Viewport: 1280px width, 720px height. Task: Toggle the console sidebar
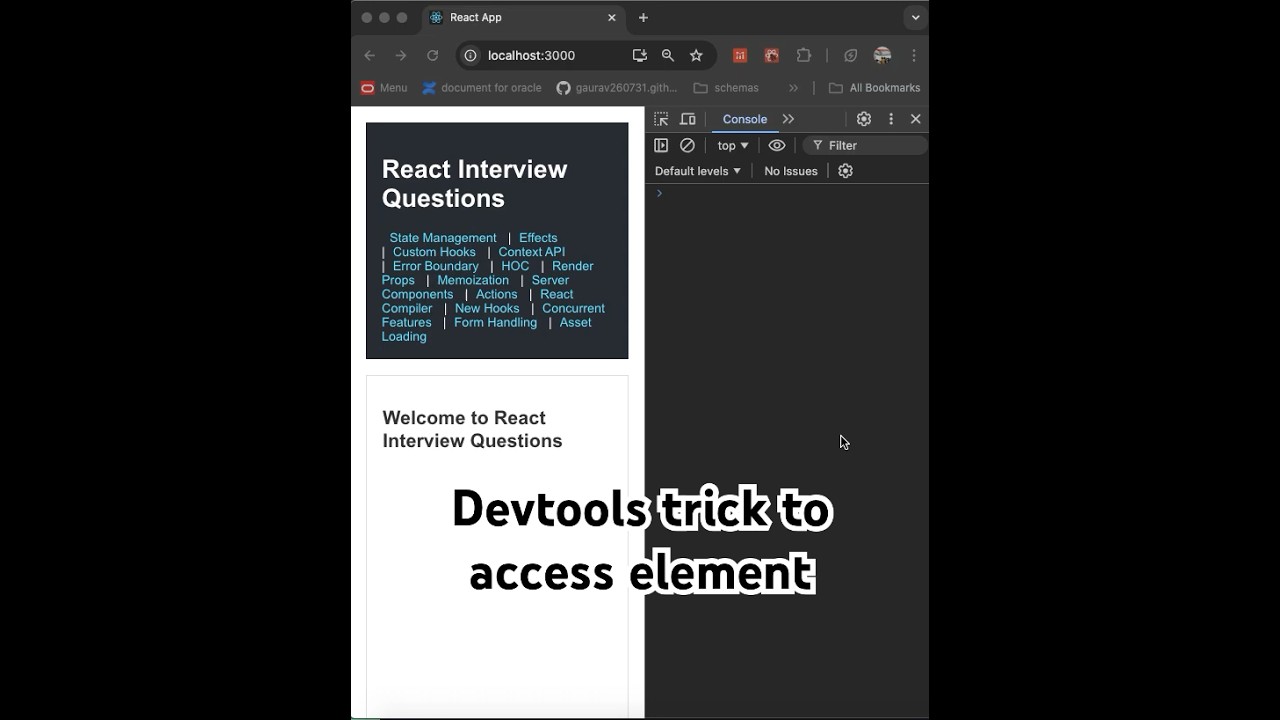coord(661,145)
